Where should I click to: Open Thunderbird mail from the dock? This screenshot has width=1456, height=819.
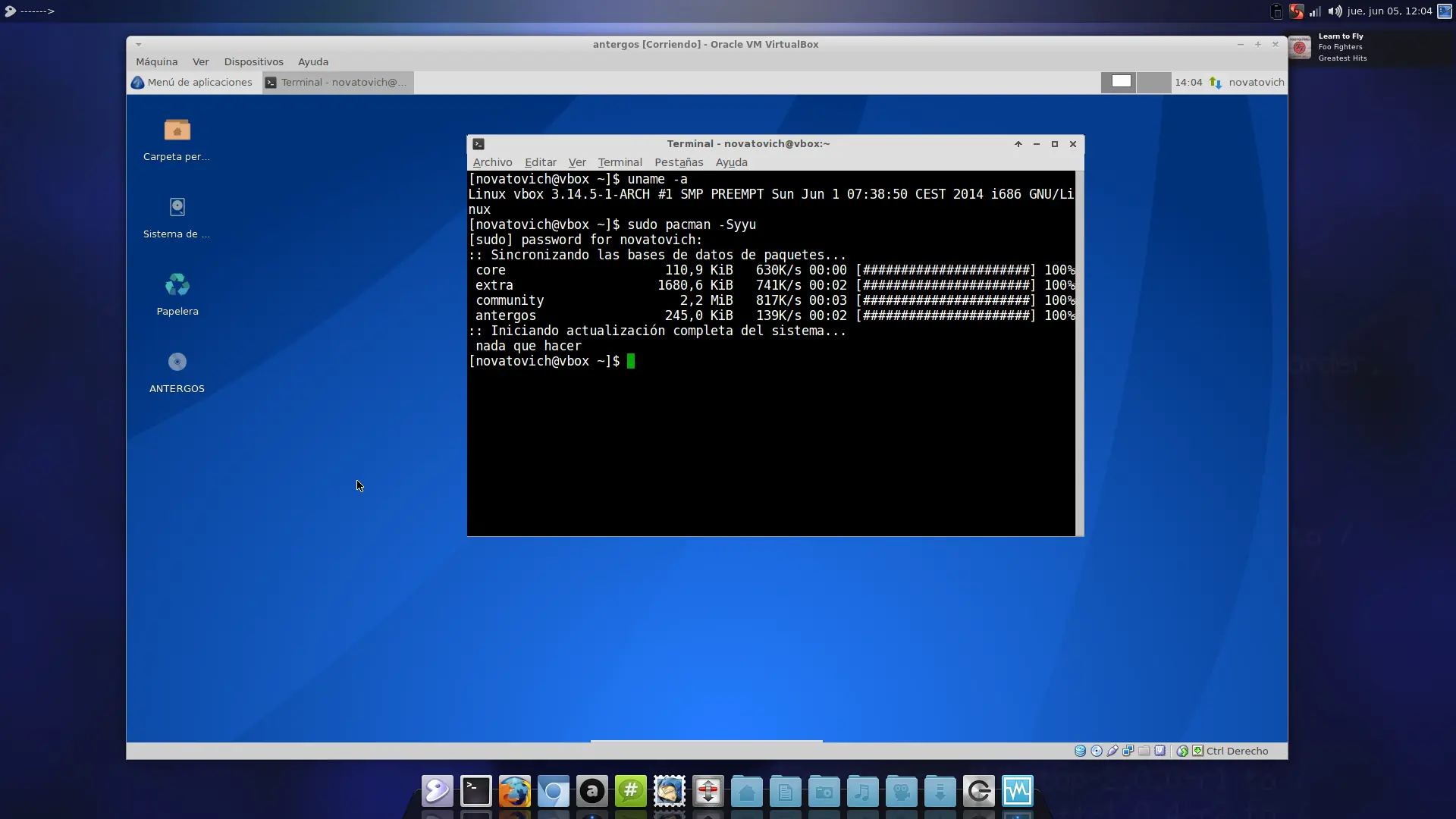tap(670, 792)
